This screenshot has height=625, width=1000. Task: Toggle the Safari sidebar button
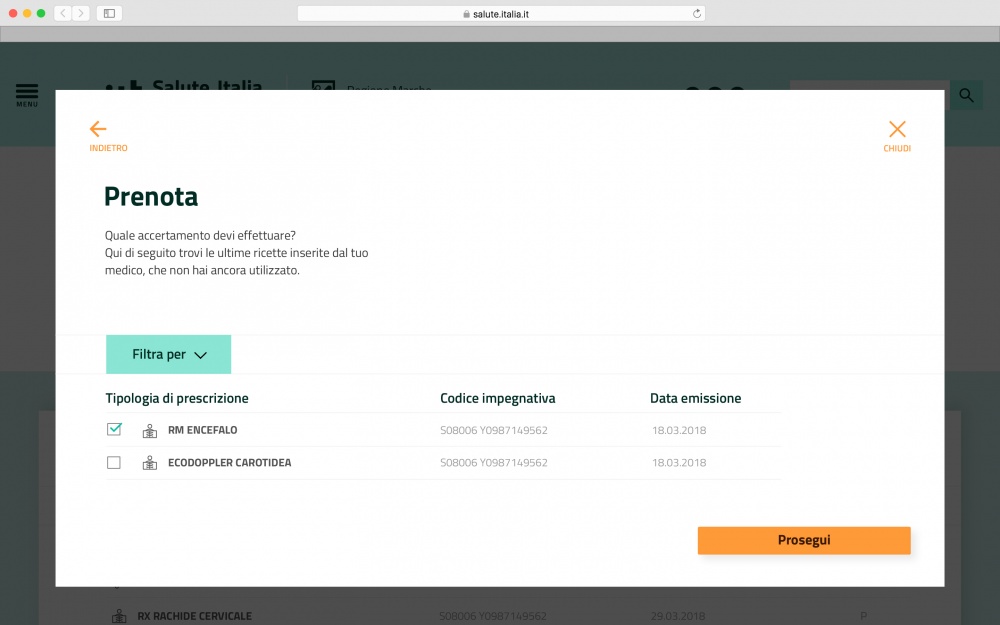(x=109, y=14)
